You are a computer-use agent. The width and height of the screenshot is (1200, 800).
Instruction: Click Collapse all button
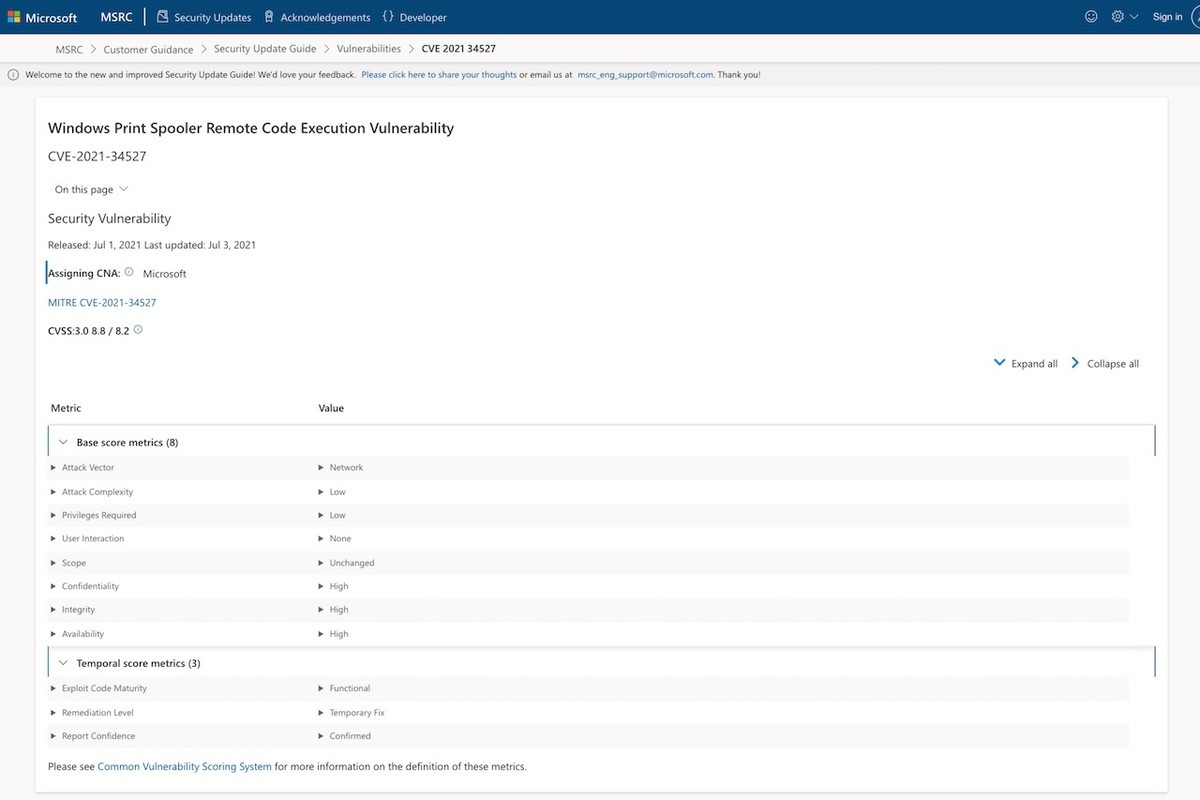1105,364
